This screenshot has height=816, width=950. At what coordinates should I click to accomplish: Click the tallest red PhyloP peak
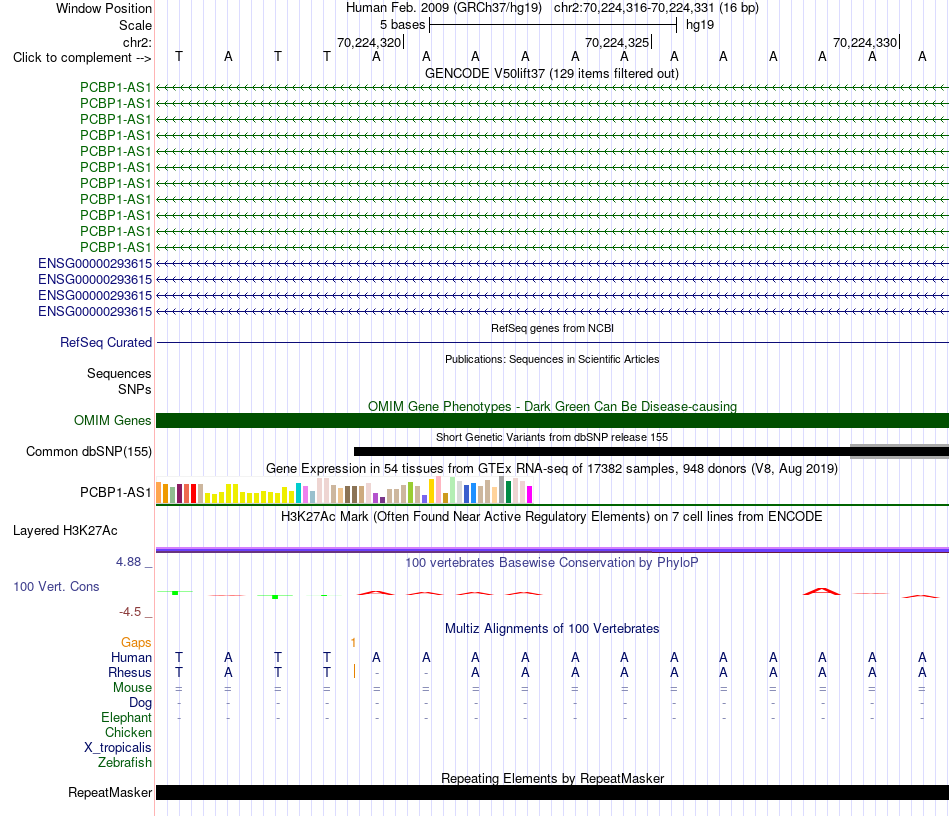coord(822,591)
